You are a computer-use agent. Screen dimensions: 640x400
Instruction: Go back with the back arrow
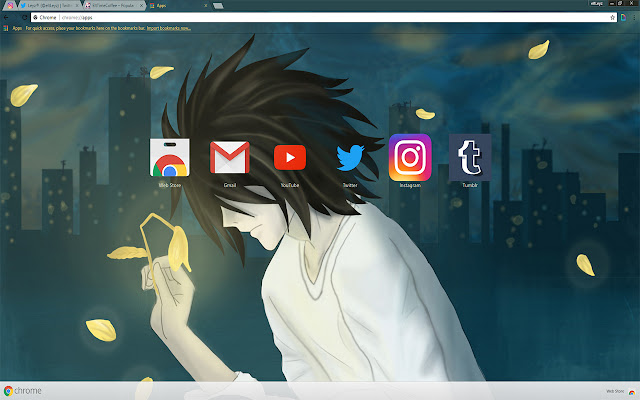(6, 18)
